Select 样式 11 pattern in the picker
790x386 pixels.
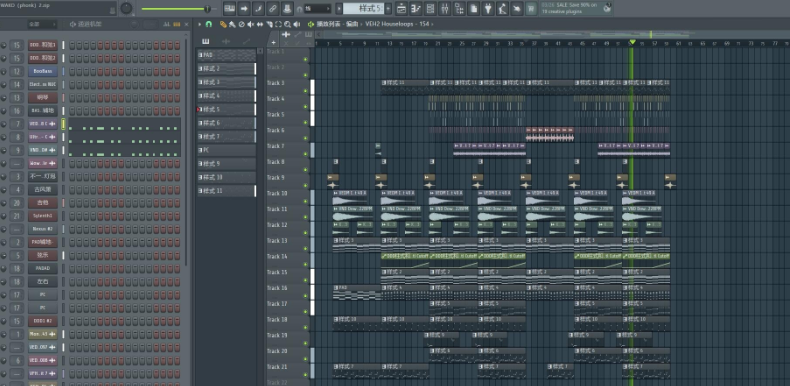coord(226,191)
